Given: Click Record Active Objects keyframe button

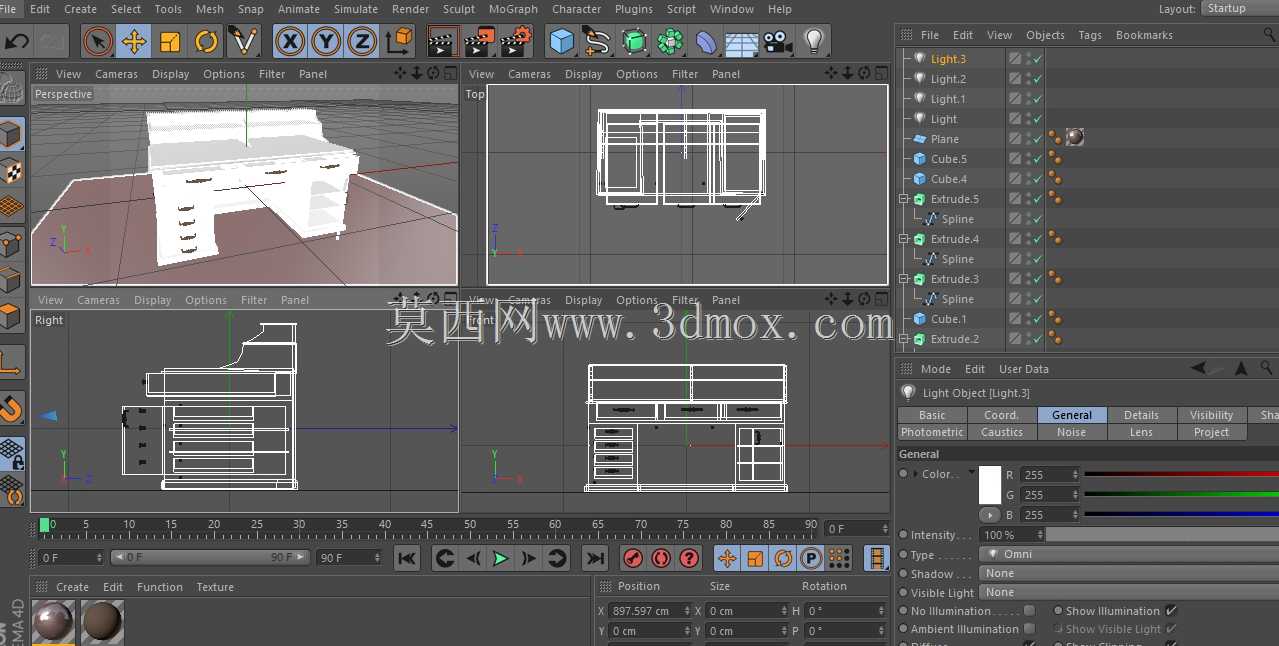Looking at the screenshot, I should pos(633,558).
